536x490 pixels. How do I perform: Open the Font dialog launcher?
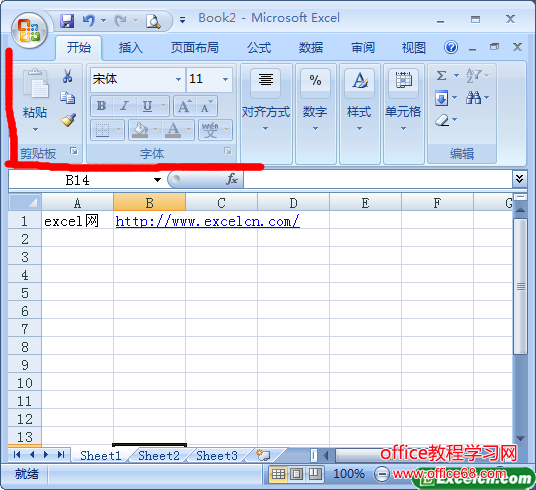click(x=228, y=151)
